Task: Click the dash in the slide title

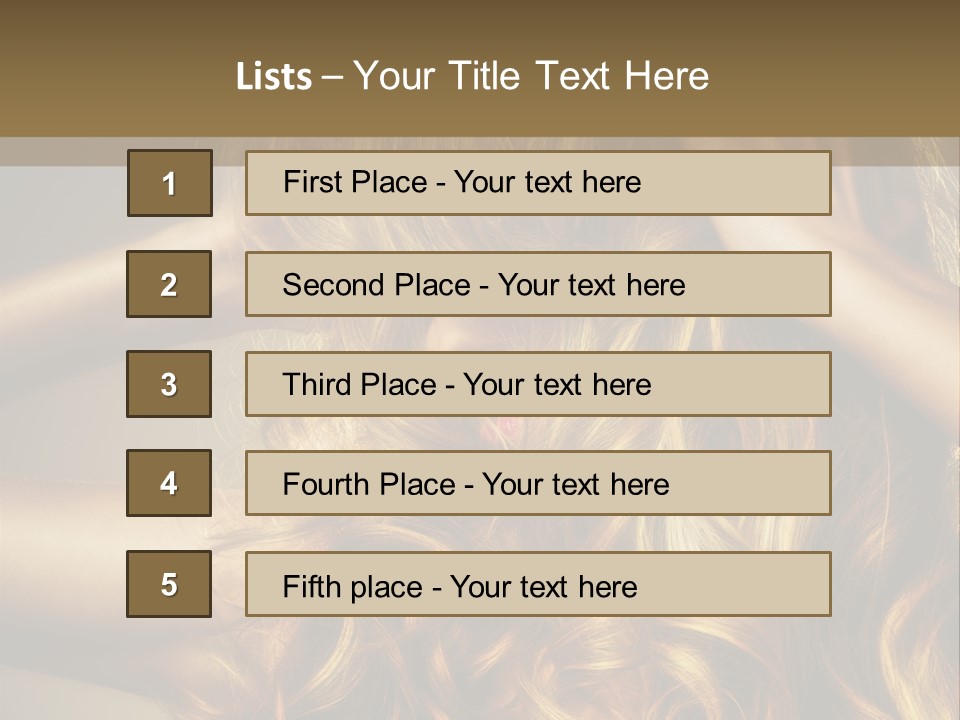Action: click(x=331, y=77)
